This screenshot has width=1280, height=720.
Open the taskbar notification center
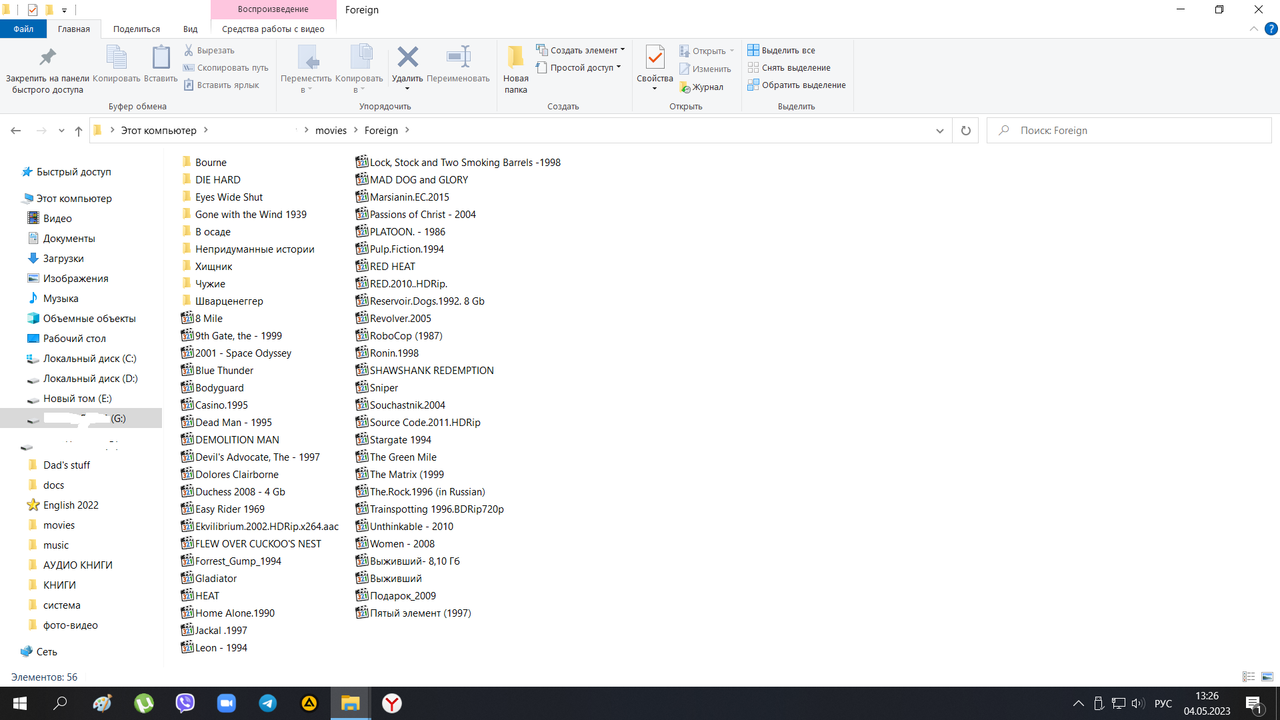point(1253,703)
